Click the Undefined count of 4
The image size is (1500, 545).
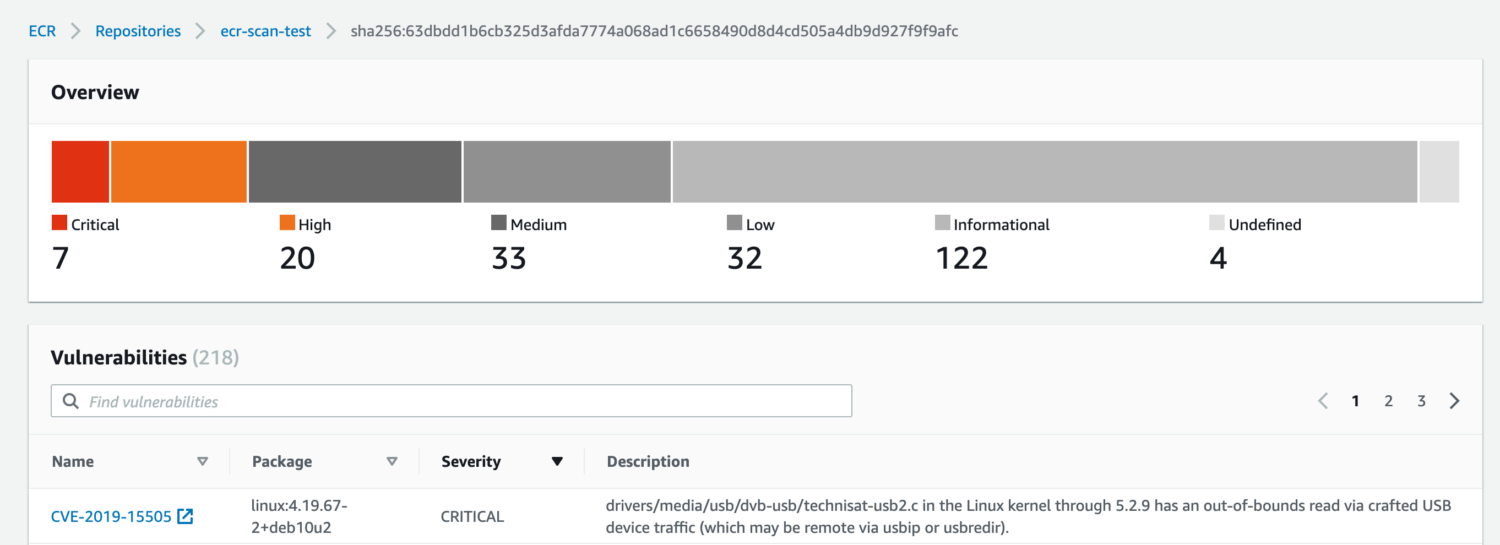[1218, 258]
